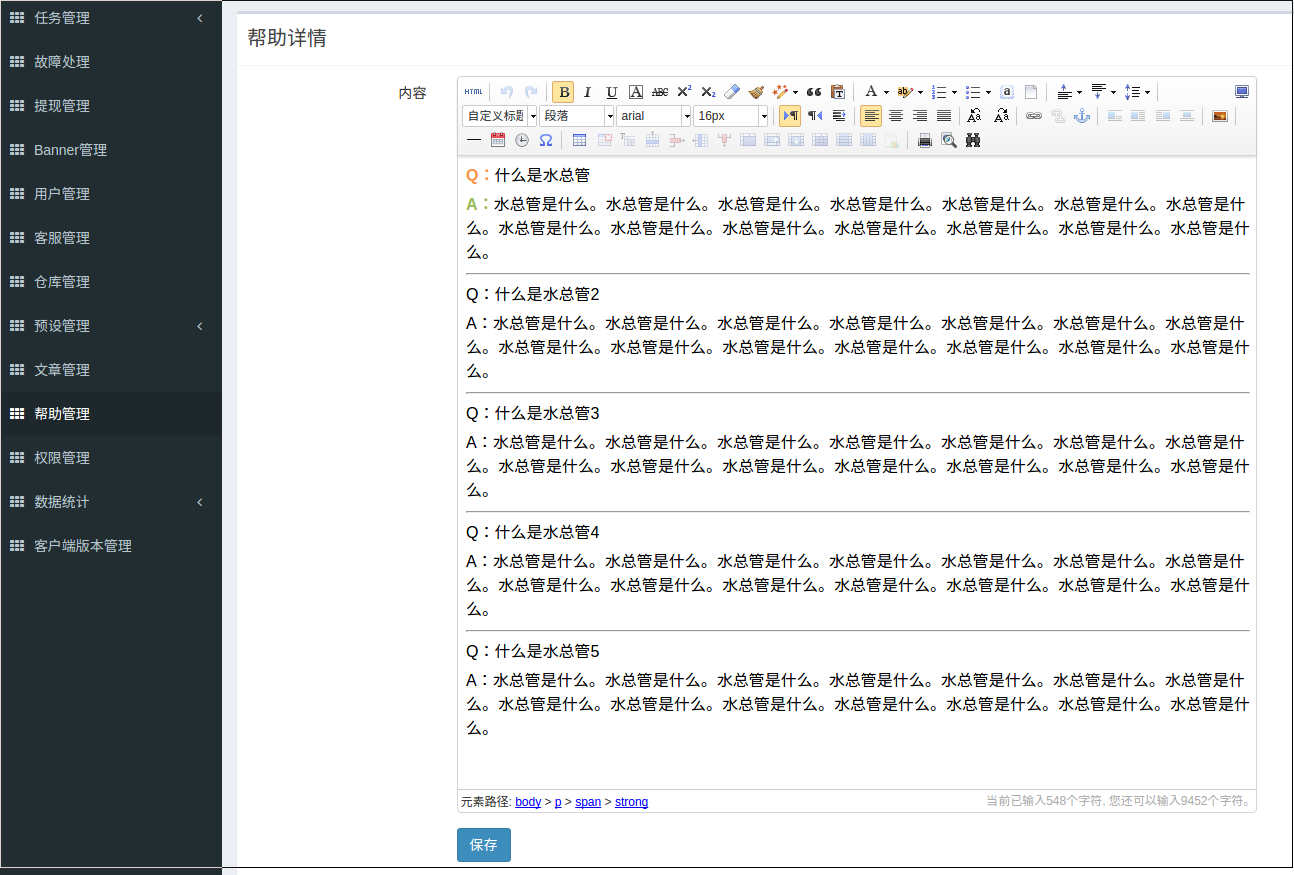
Task: Convert text to lowercase
Action: [1001, 116]
